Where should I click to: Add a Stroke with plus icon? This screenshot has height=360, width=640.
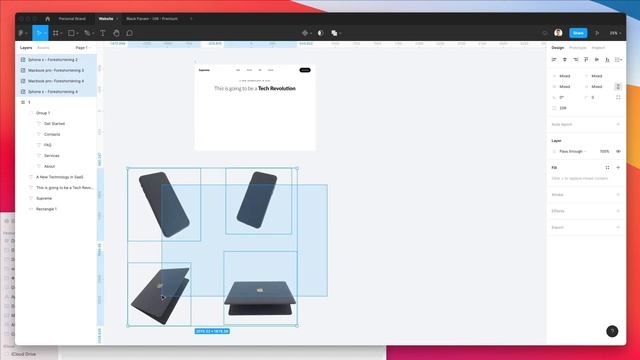point(618,195)
